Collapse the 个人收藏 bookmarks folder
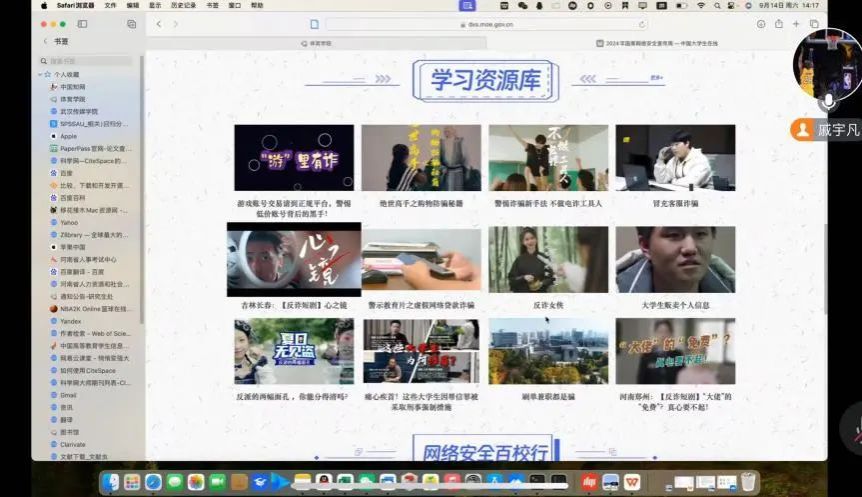Viewport: 862px width, 497px height. coord(40,74)
